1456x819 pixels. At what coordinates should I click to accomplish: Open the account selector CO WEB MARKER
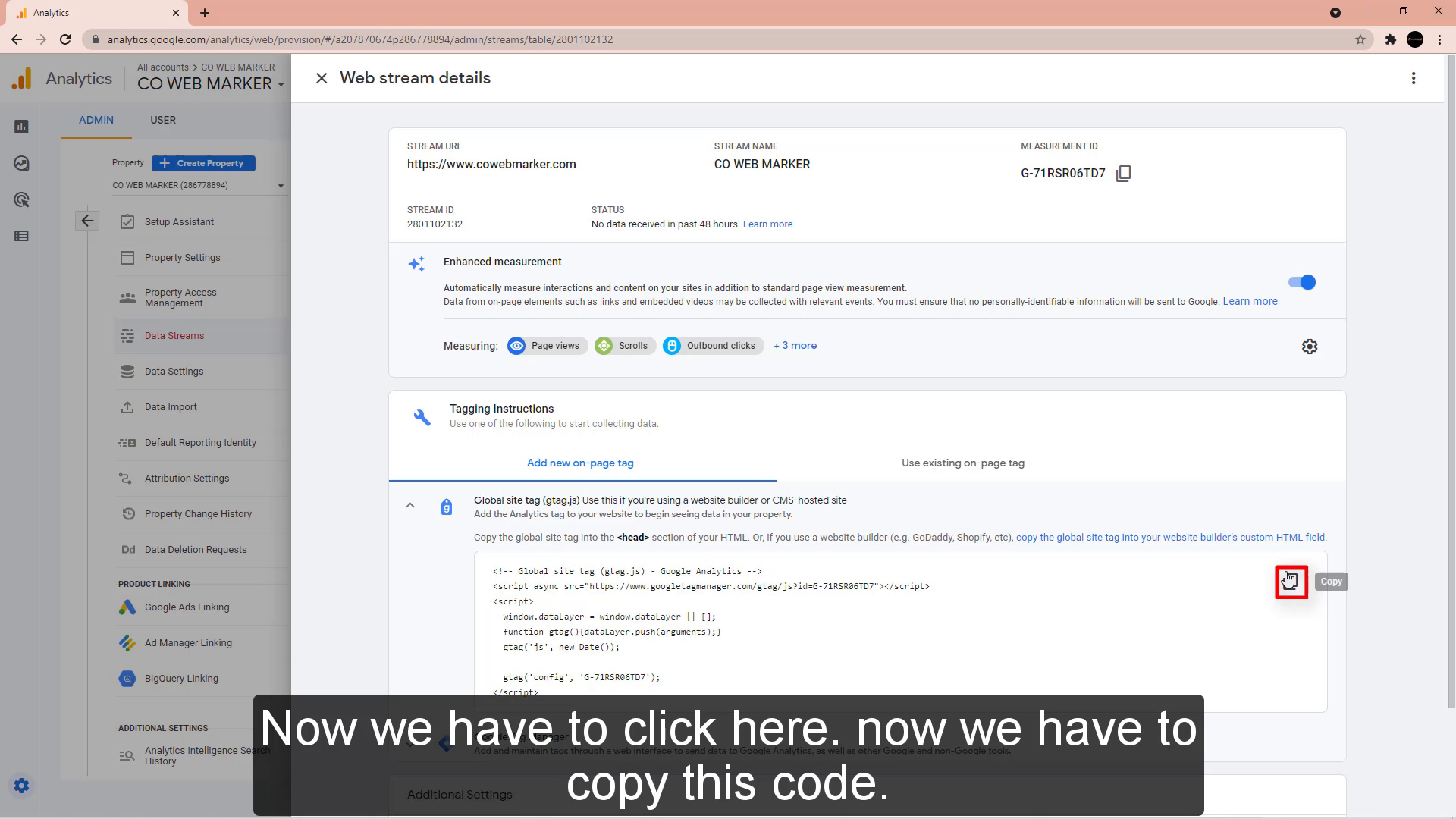(x=211, y=84)
